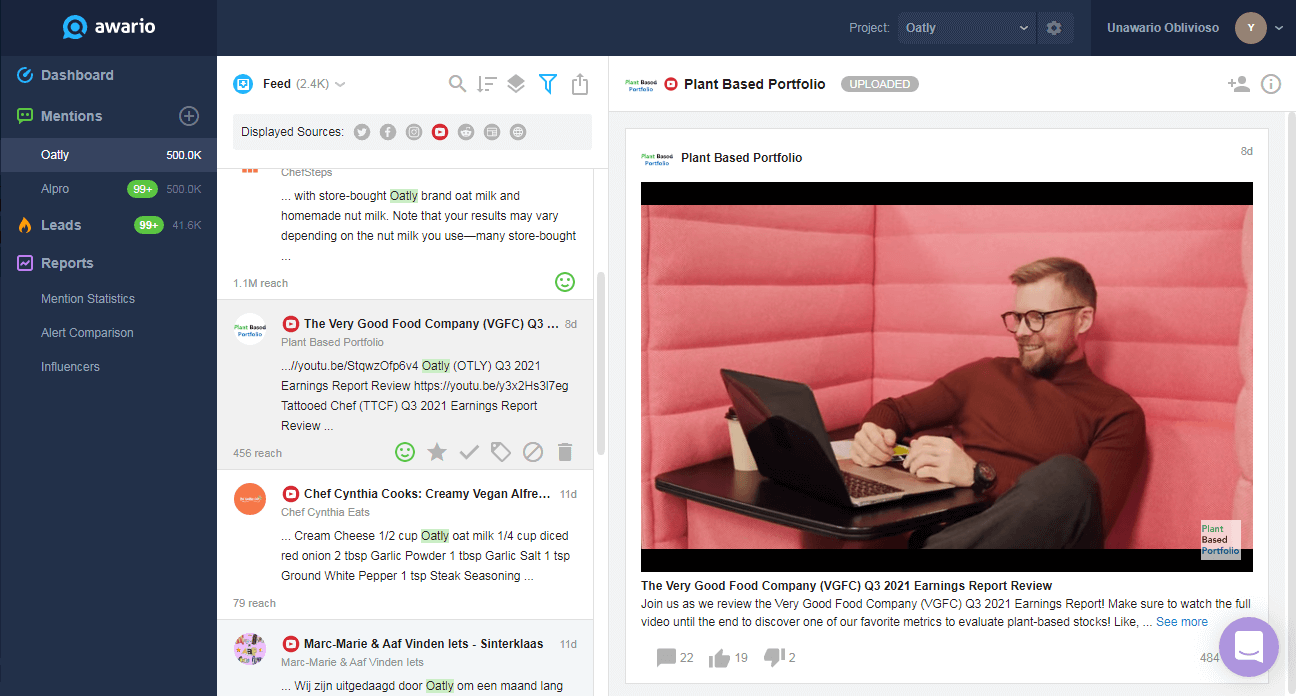Click the Chef Cynthia Eats avatar
This screenshot has width=1296, height=696.
250,499
